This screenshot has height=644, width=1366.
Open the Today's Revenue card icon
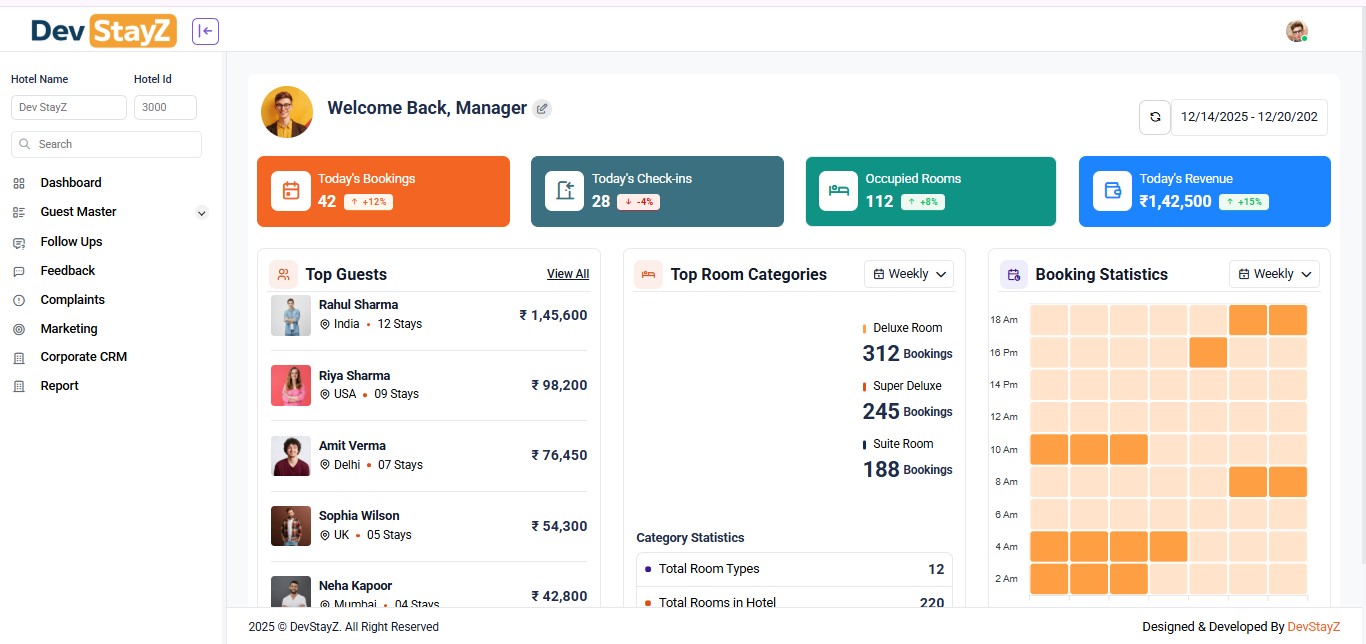pyautogui.click(x=1111, y=190)
